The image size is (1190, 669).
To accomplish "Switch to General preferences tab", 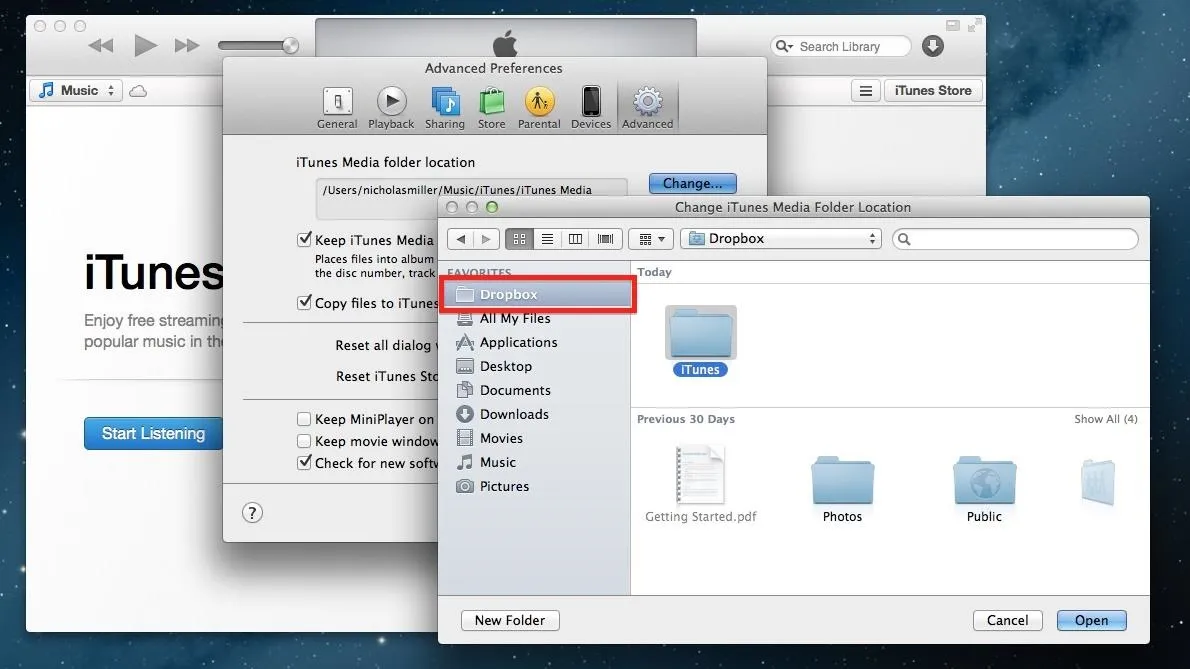I will tap(337, 108).
